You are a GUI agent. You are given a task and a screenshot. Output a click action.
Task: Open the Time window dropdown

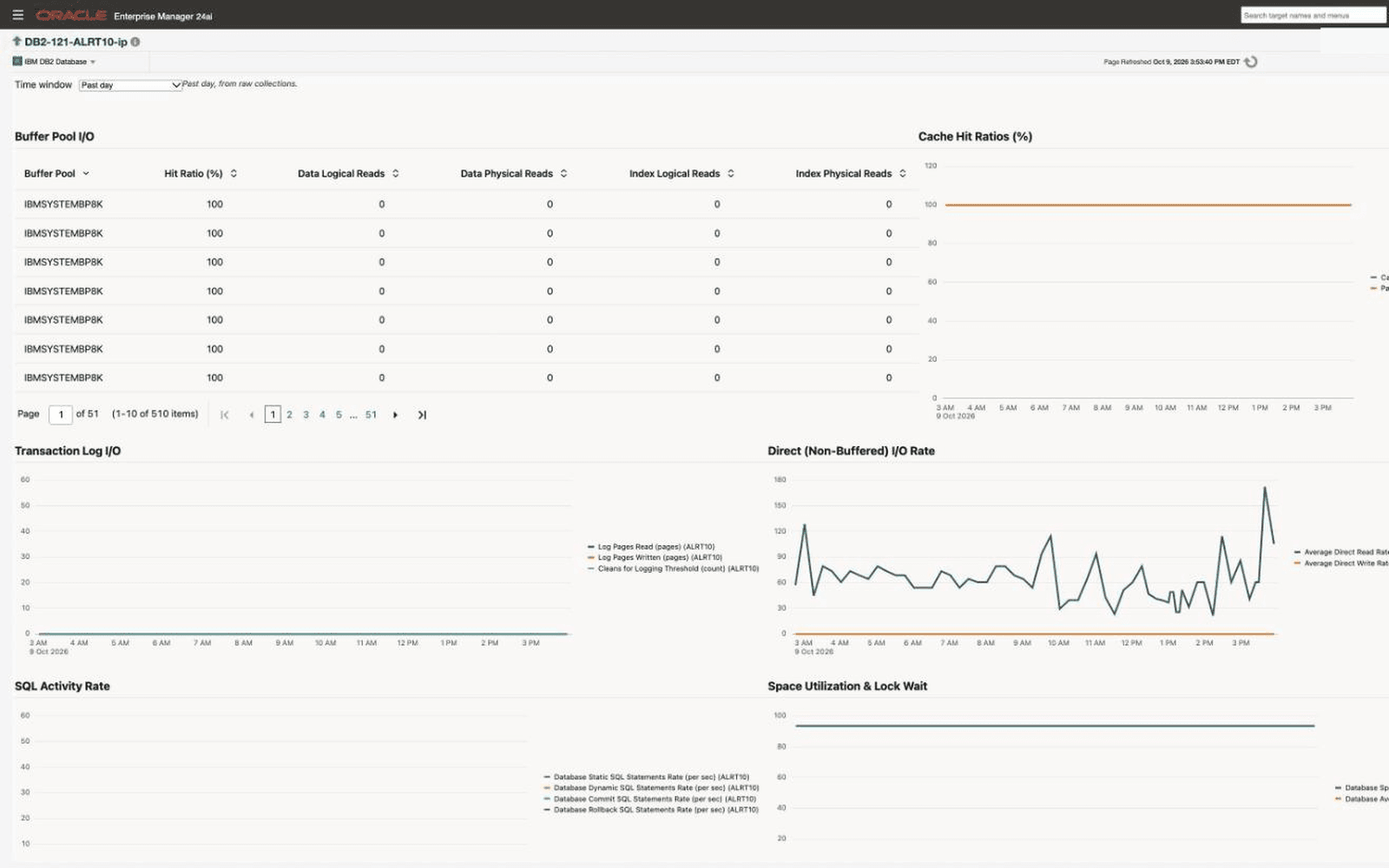(x=130, y=85)
